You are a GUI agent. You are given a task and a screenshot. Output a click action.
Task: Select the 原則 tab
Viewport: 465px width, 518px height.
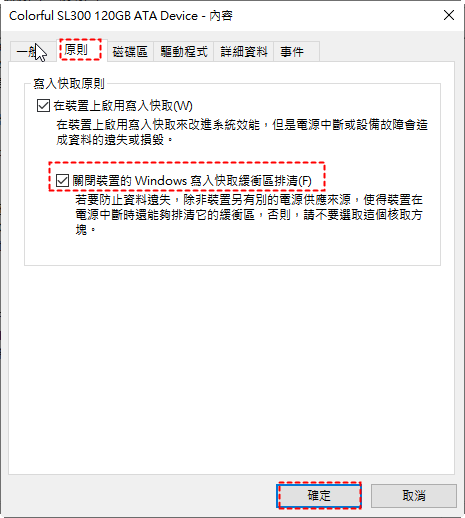pyautogui.click(x=80, y=50)
